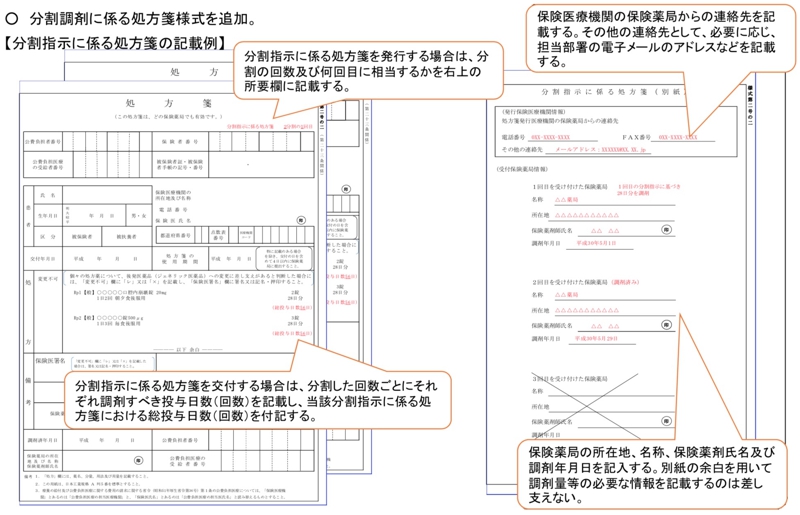Click the 男・女 gender cell
Screen dimensions: 800x515
[139, 215]
